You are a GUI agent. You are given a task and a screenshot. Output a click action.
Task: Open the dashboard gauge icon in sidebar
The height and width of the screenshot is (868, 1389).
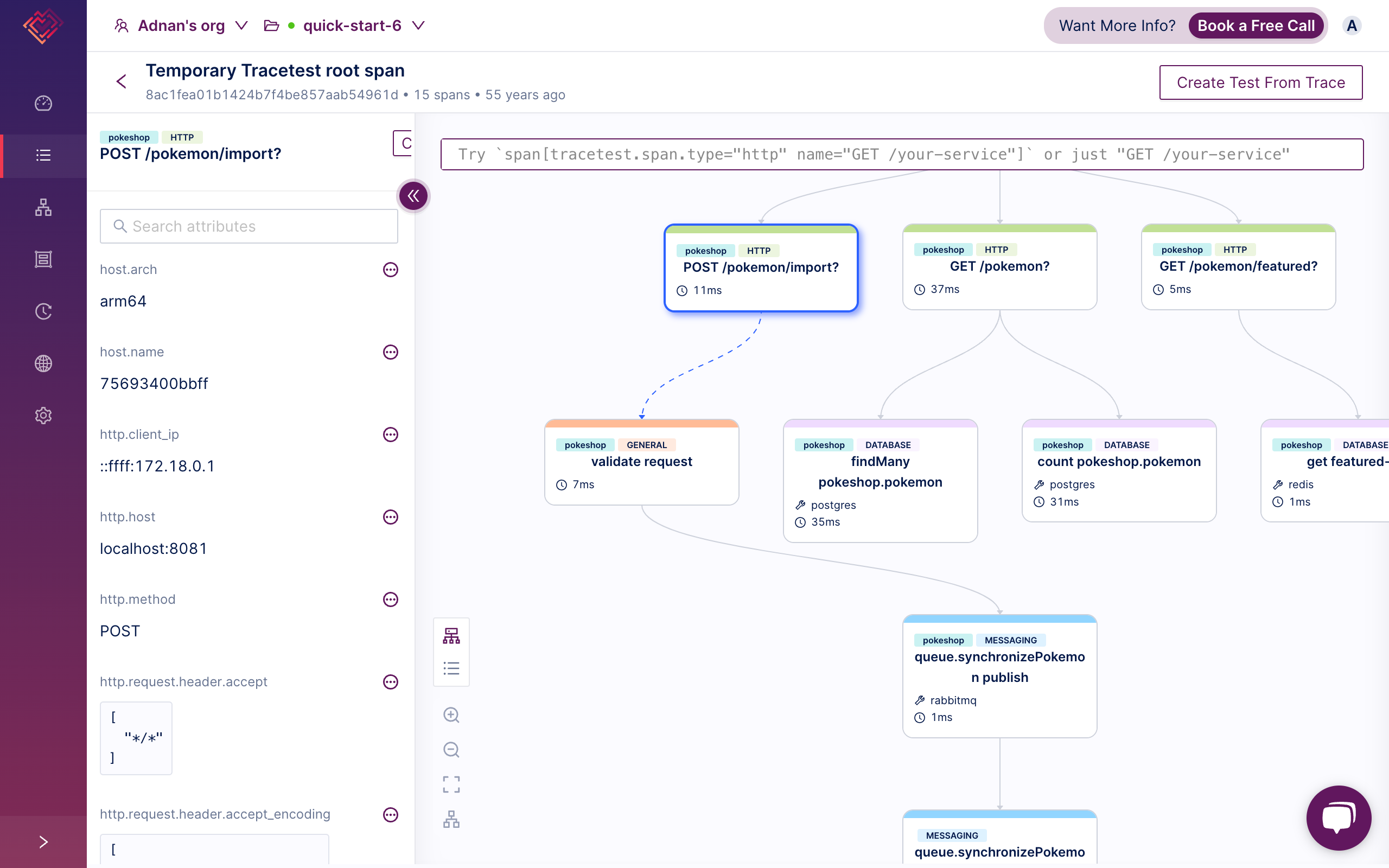(x=43, y=103)
